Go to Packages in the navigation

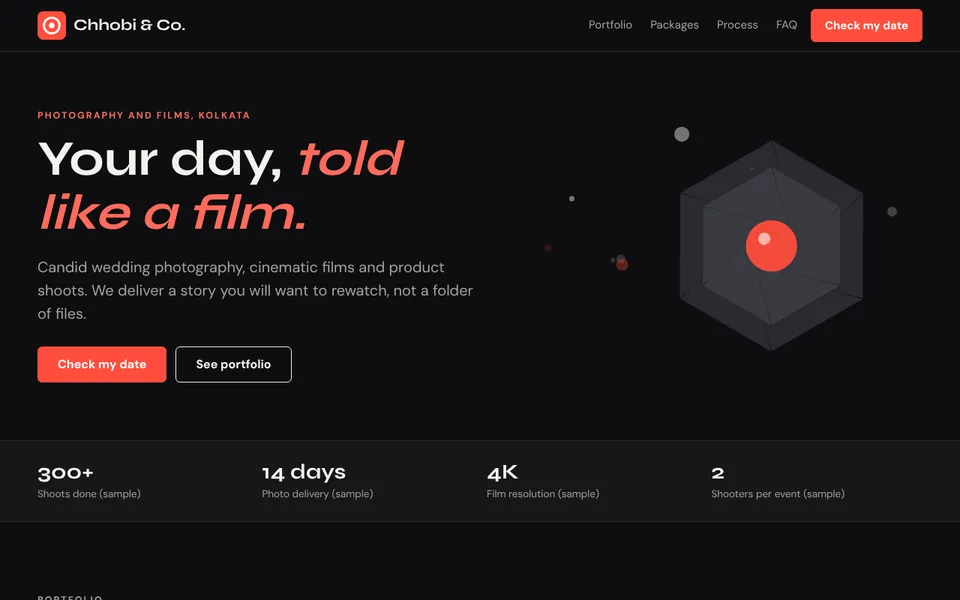coord(674,25)
